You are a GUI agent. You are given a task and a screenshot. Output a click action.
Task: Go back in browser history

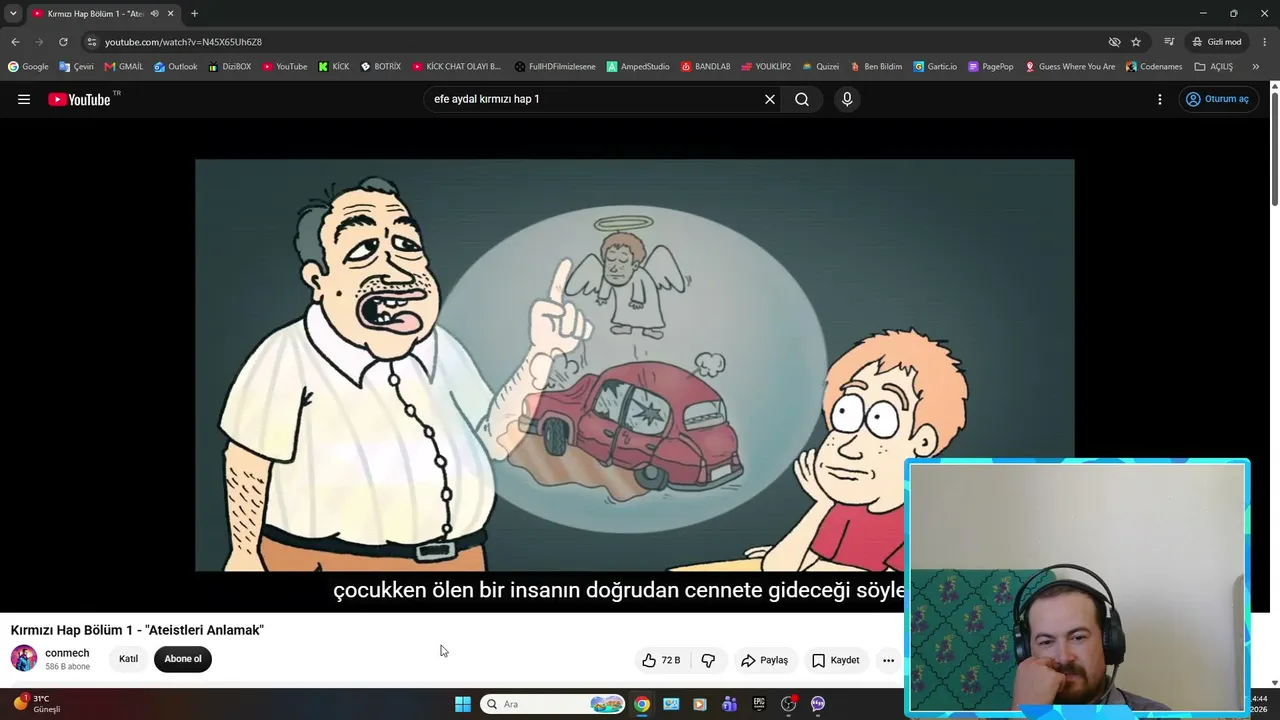tap(15, 42)
